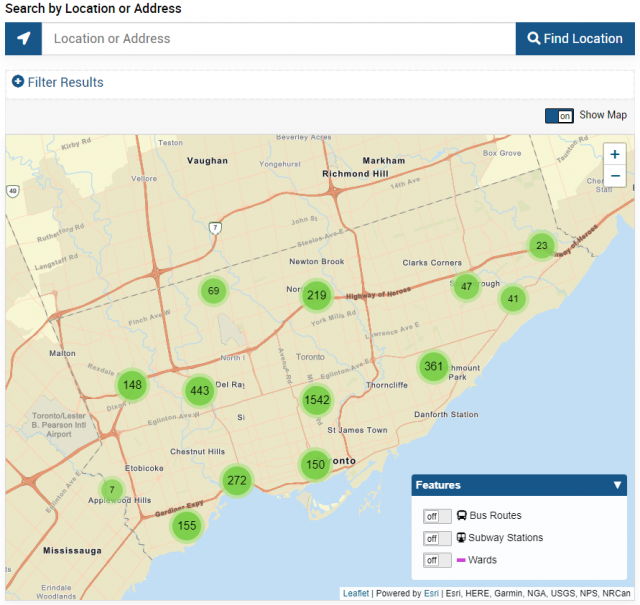640x605 pixels.
Task: Zoom in the map with plus button
Action: 615,154
